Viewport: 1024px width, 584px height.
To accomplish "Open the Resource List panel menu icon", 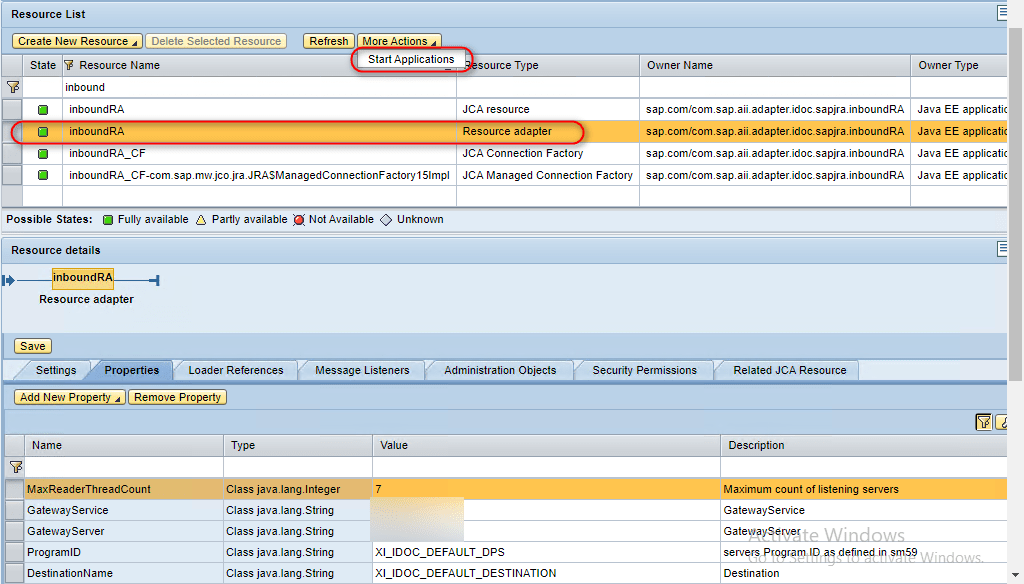I will (1002, 13).
